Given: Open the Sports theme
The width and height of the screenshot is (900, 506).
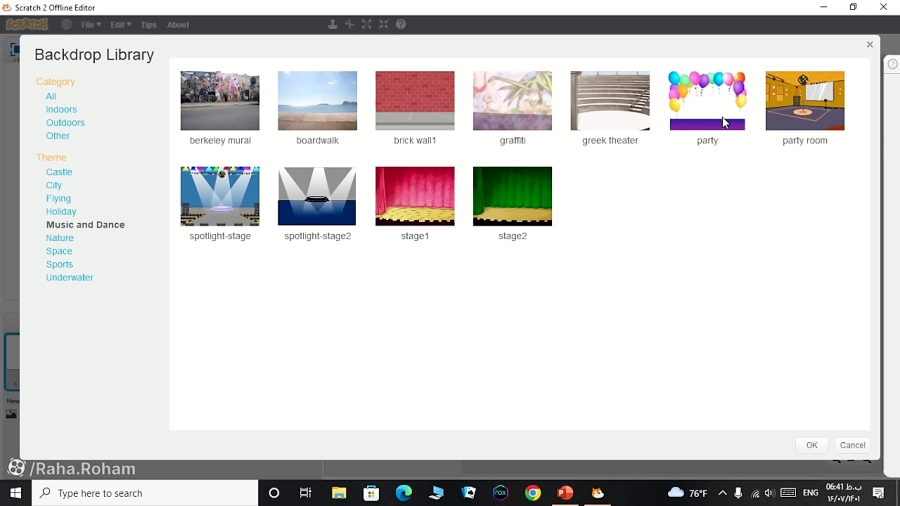Looking at the screenshot, I should [x=60, y=264].
